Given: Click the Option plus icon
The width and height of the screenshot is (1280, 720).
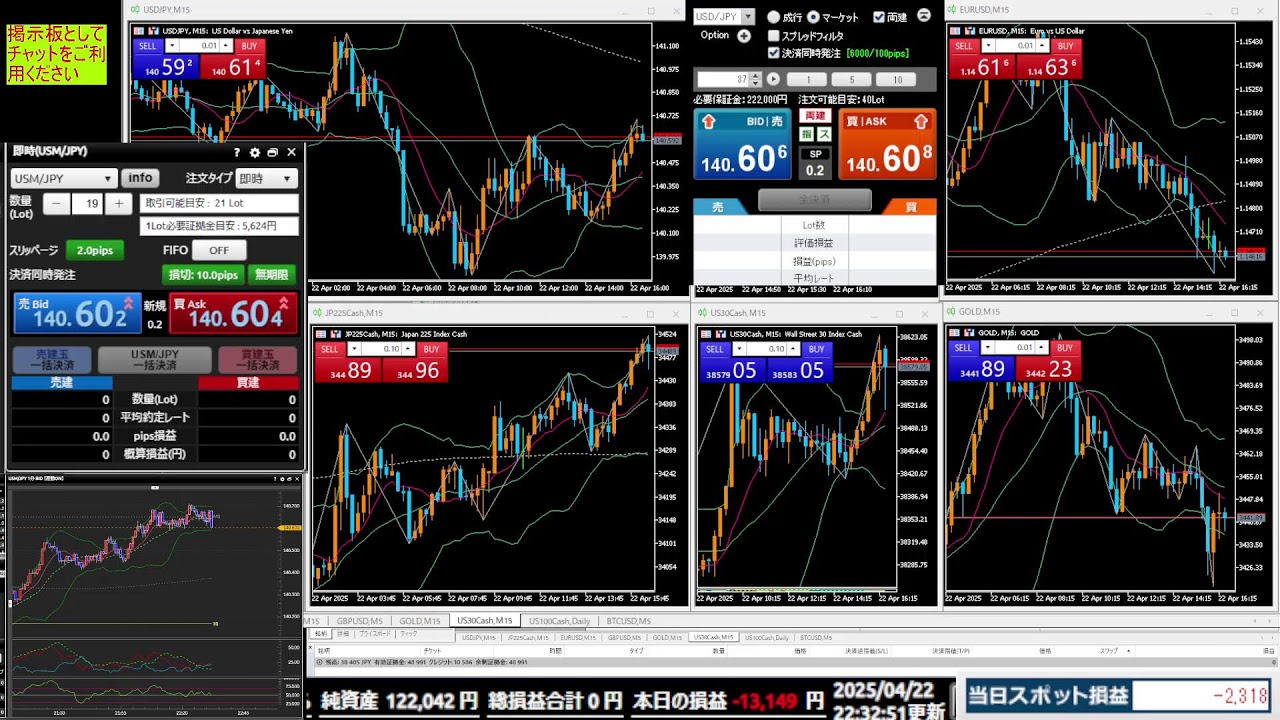Looking at the screenshot, I should (744, 36).
